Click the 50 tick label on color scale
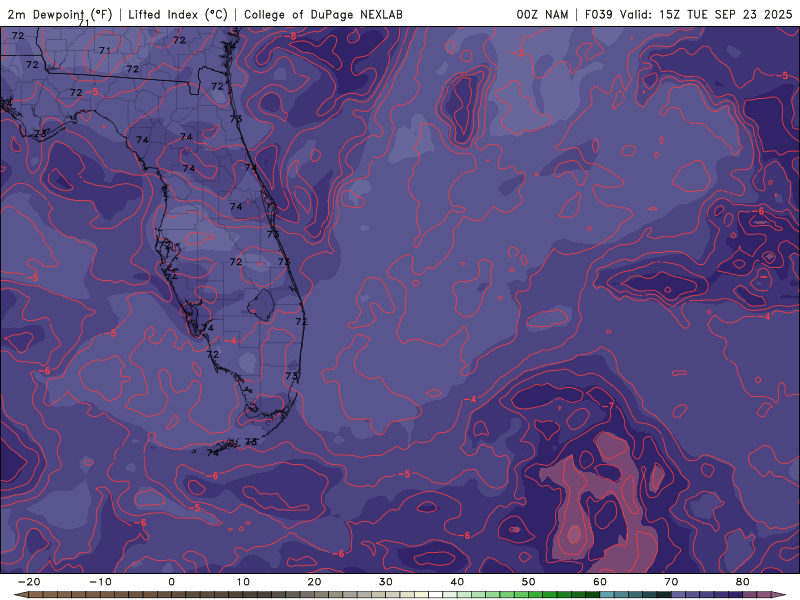 (x=529, y=582)
